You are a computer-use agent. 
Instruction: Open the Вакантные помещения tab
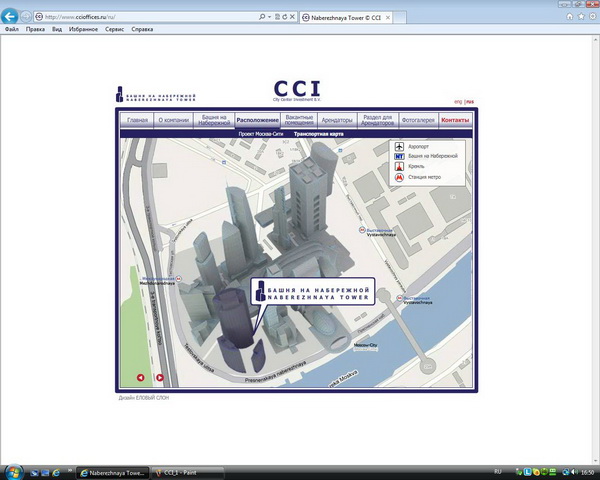299,120
